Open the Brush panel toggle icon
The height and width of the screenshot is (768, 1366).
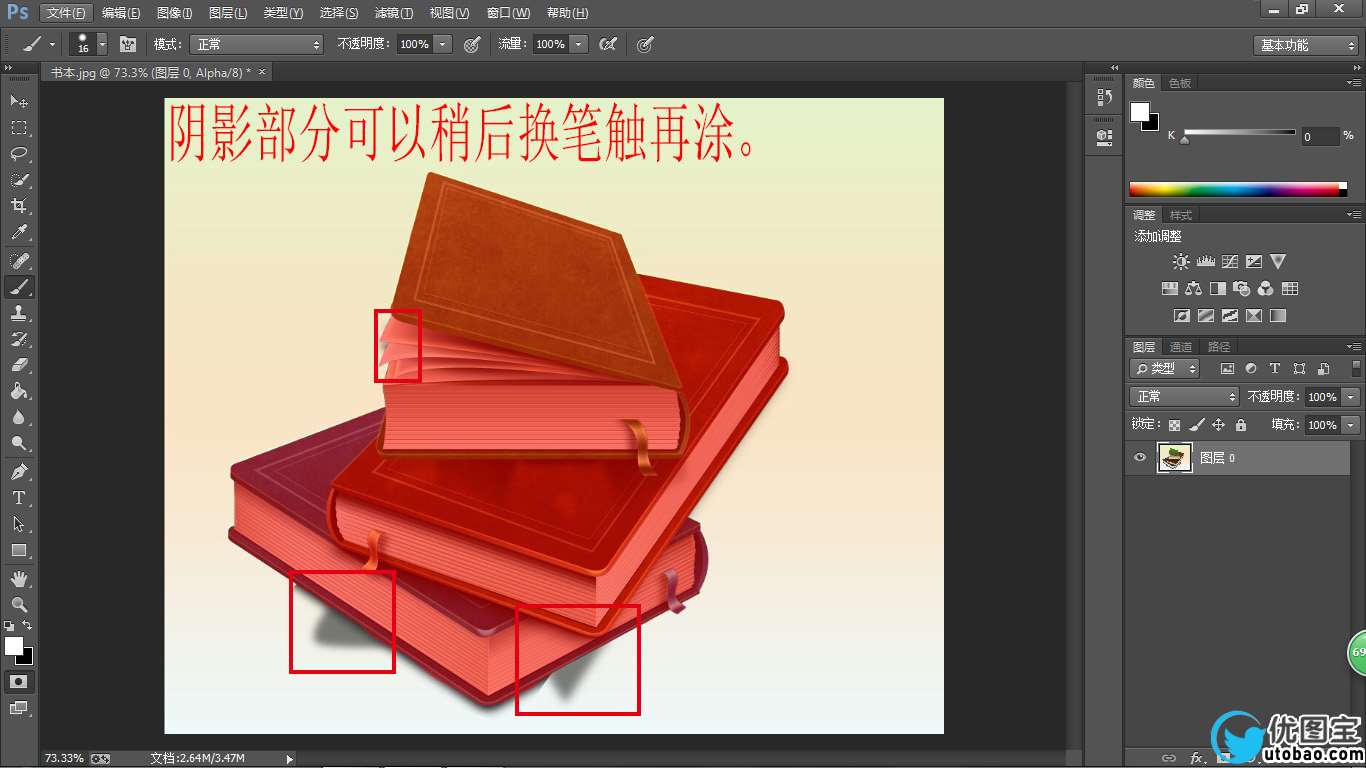tap(128, 44)
